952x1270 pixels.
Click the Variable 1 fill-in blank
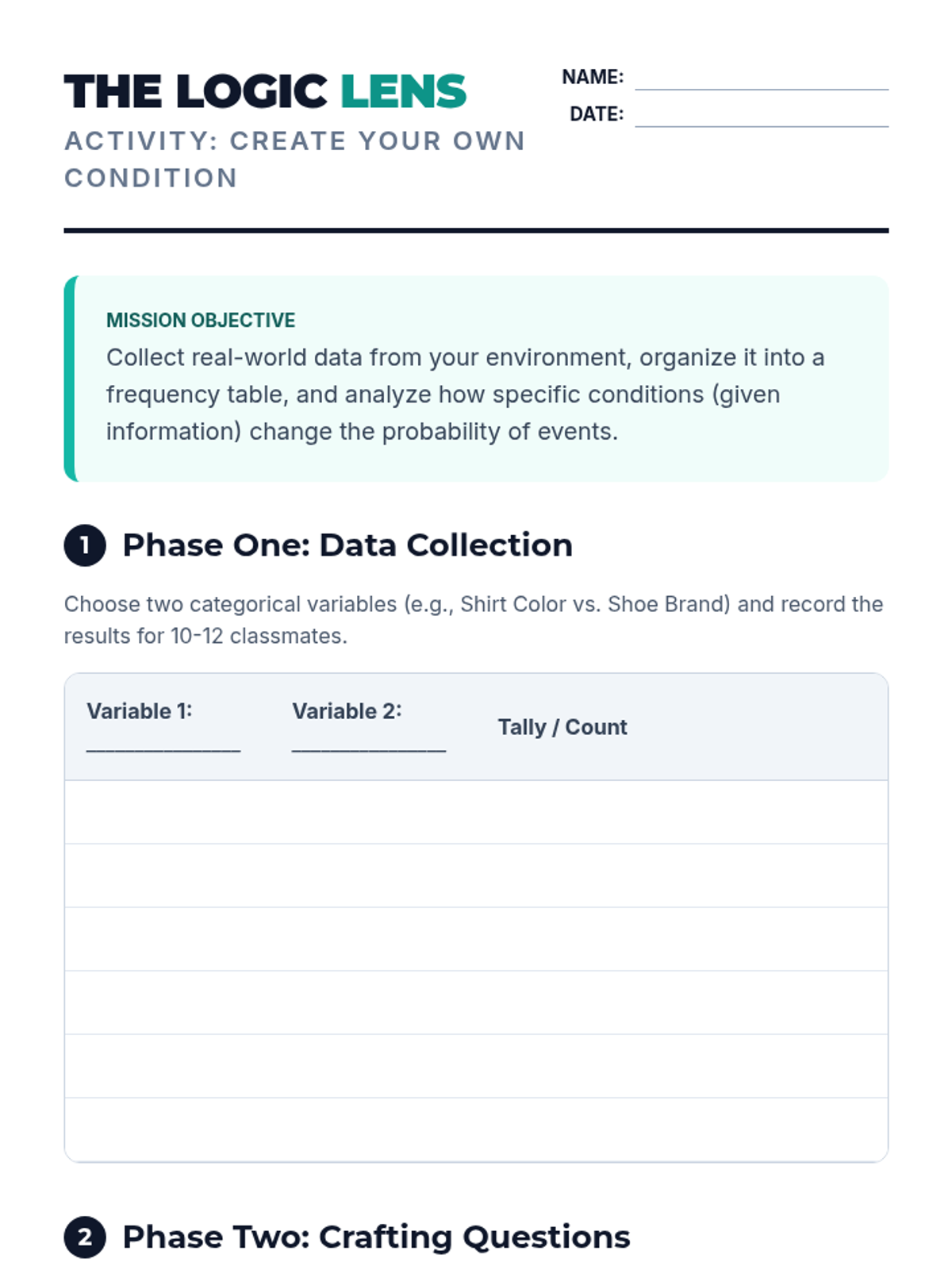tap(163, 744)
